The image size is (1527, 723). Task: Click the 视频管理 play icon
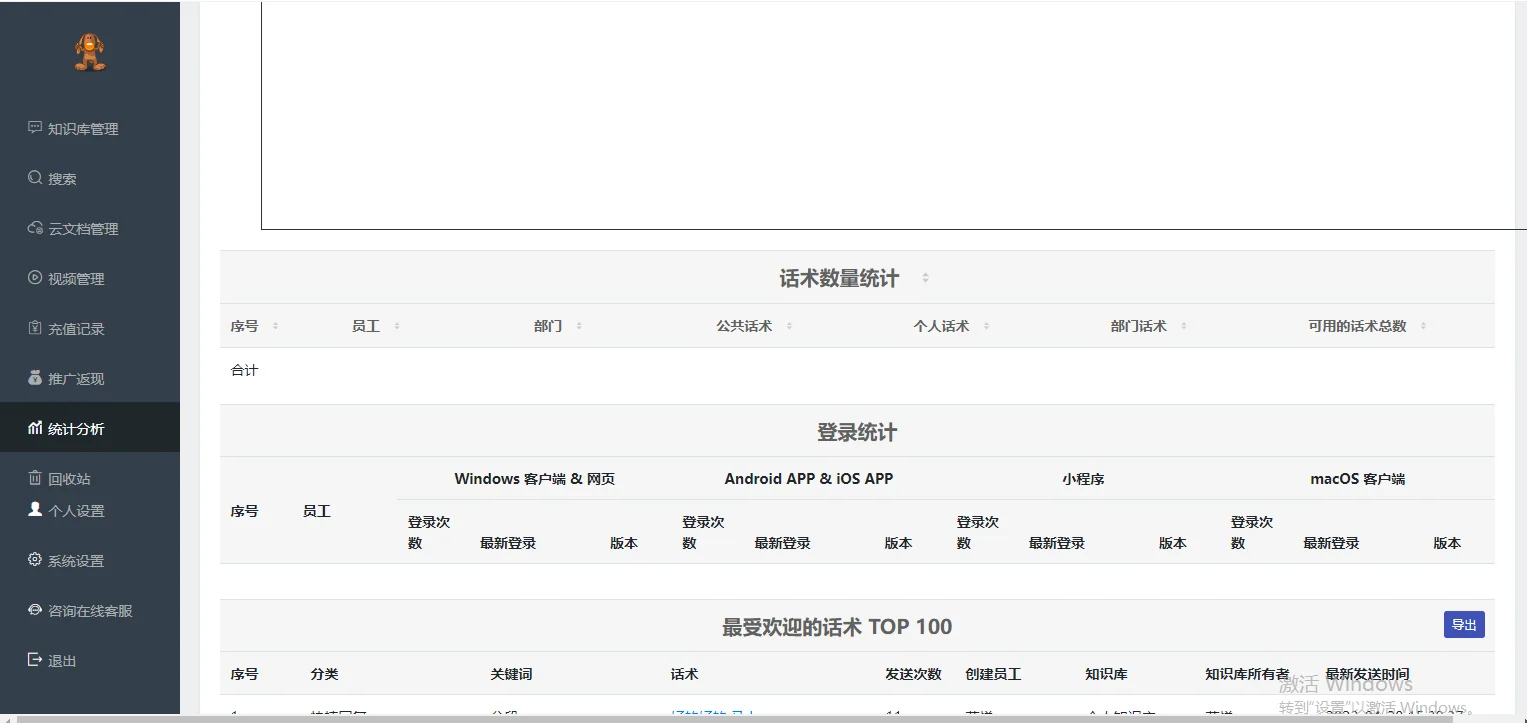pyautogui.click(x=35, y=278)
